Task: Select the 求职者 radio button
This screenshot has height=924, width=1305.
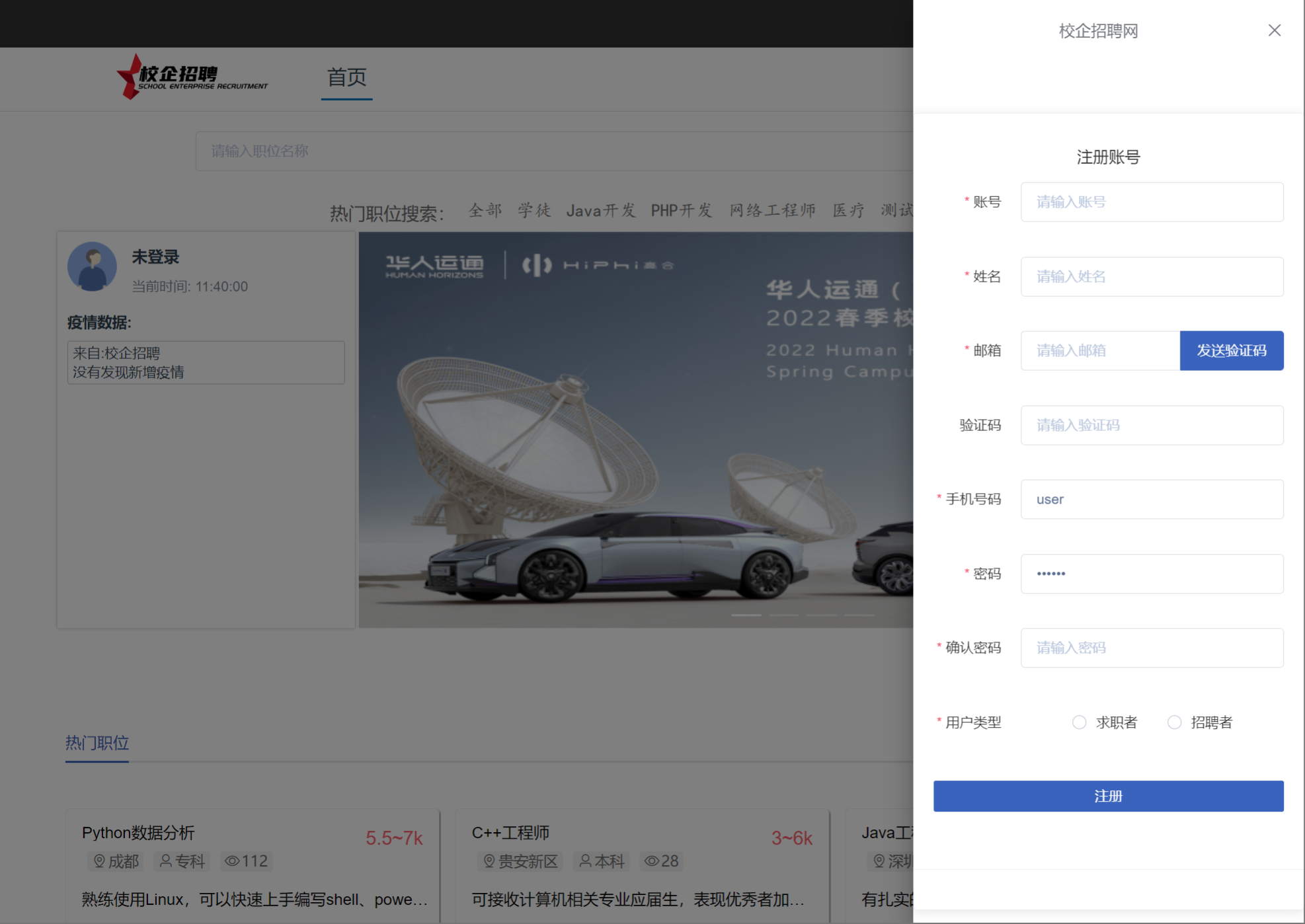Action: click(x=1079, y=722)
